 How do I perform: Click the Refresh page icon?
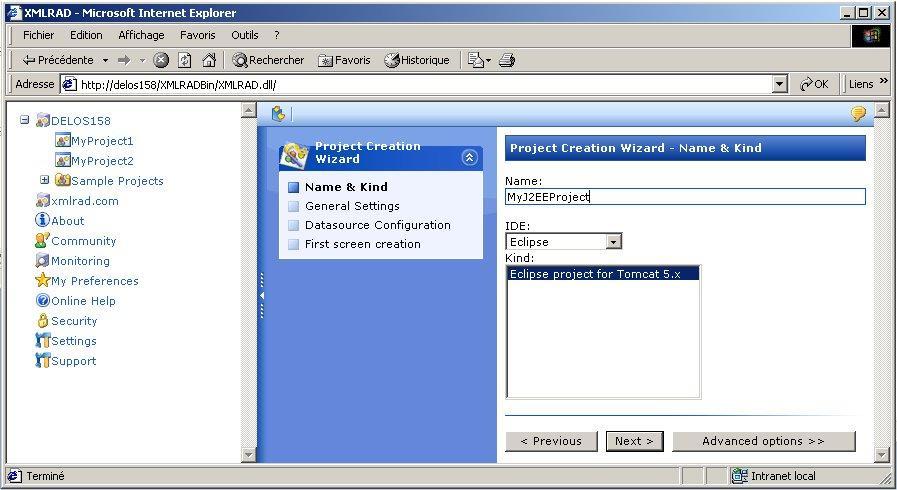coord(185,60)
